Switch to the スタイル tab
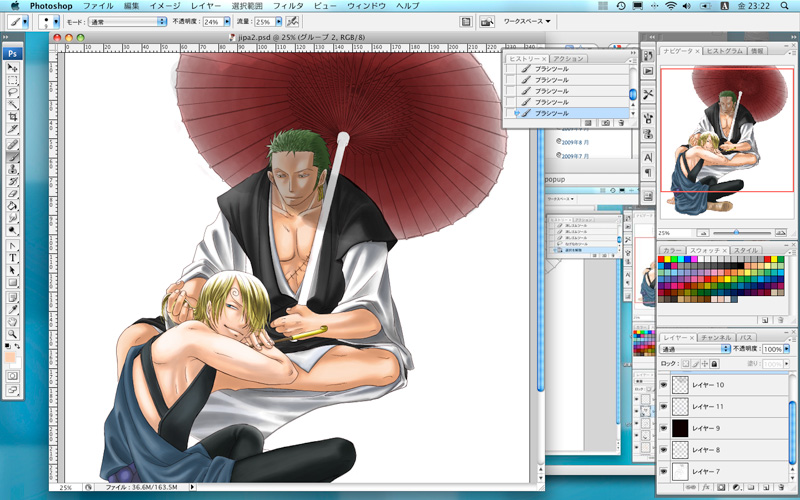Viewport: 800px width, 500px height. (x=745, y=251)
